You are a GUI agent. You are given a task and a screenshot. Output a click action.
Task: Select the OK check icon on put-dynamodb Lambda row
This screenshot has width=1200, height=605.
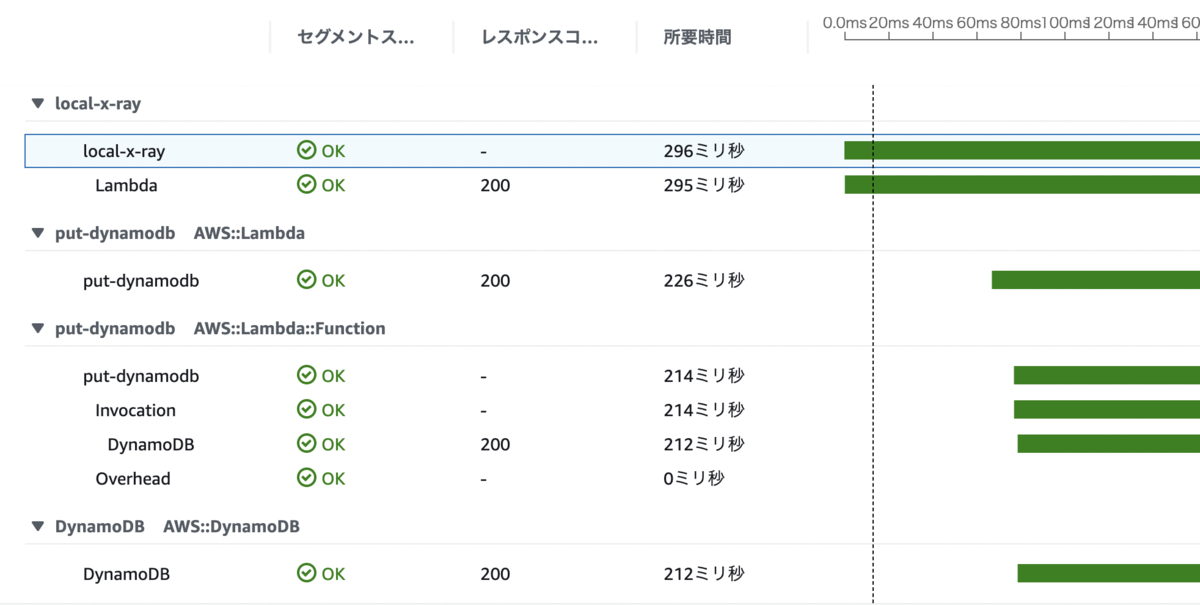tap(305, 281)
